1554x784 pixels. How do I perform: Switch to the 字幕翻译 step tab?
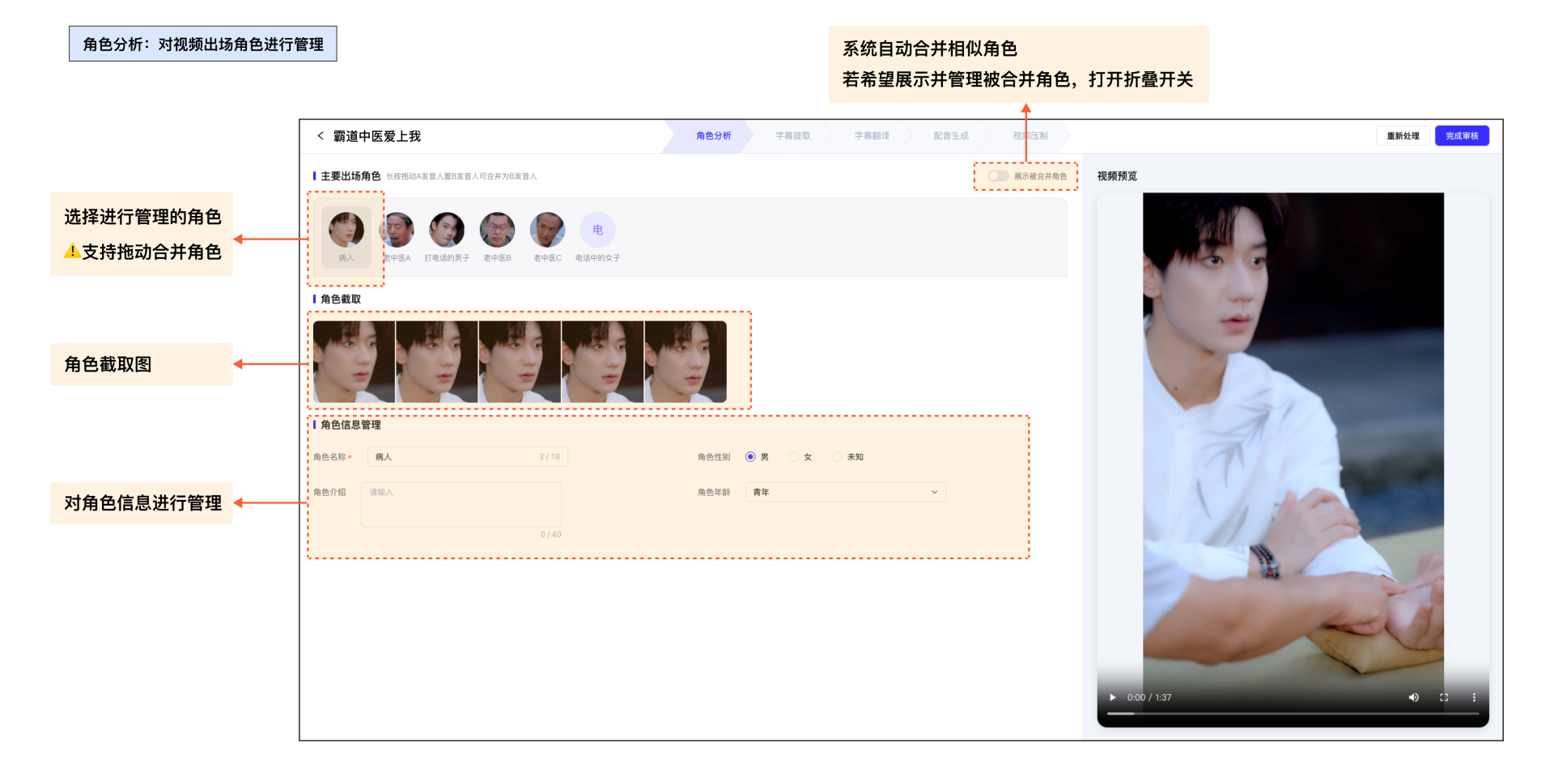(872, 136)
